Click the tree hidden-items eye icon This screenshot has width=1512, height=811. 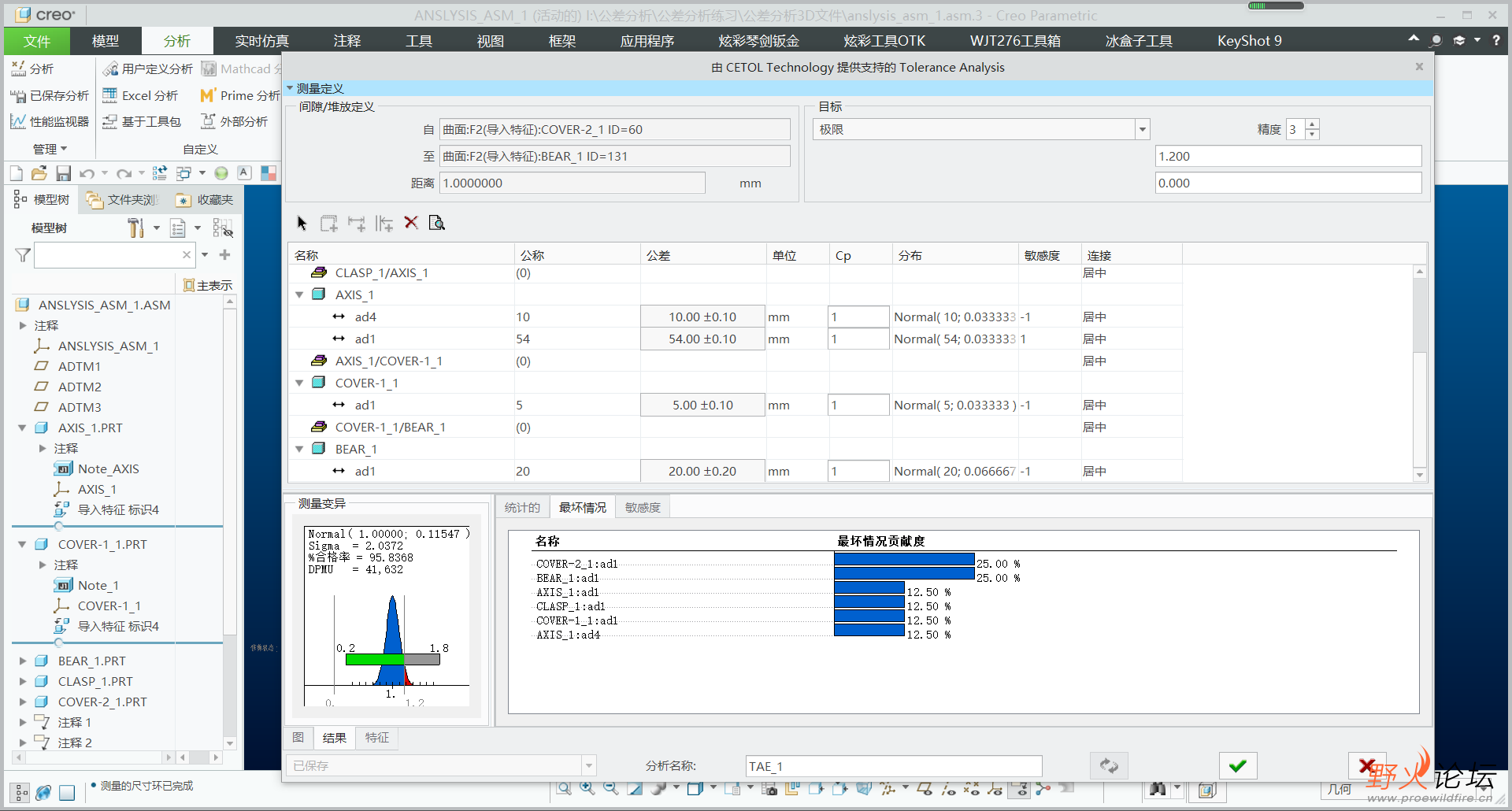coord(223,228)
